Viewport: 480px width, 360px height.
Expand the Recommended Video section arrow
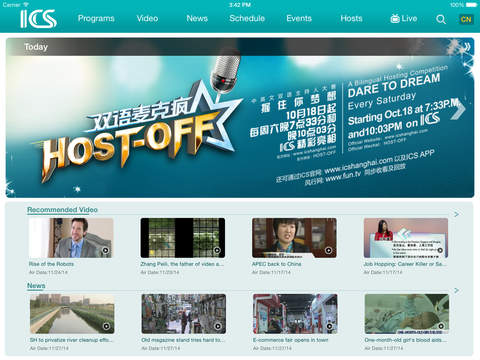456,214
